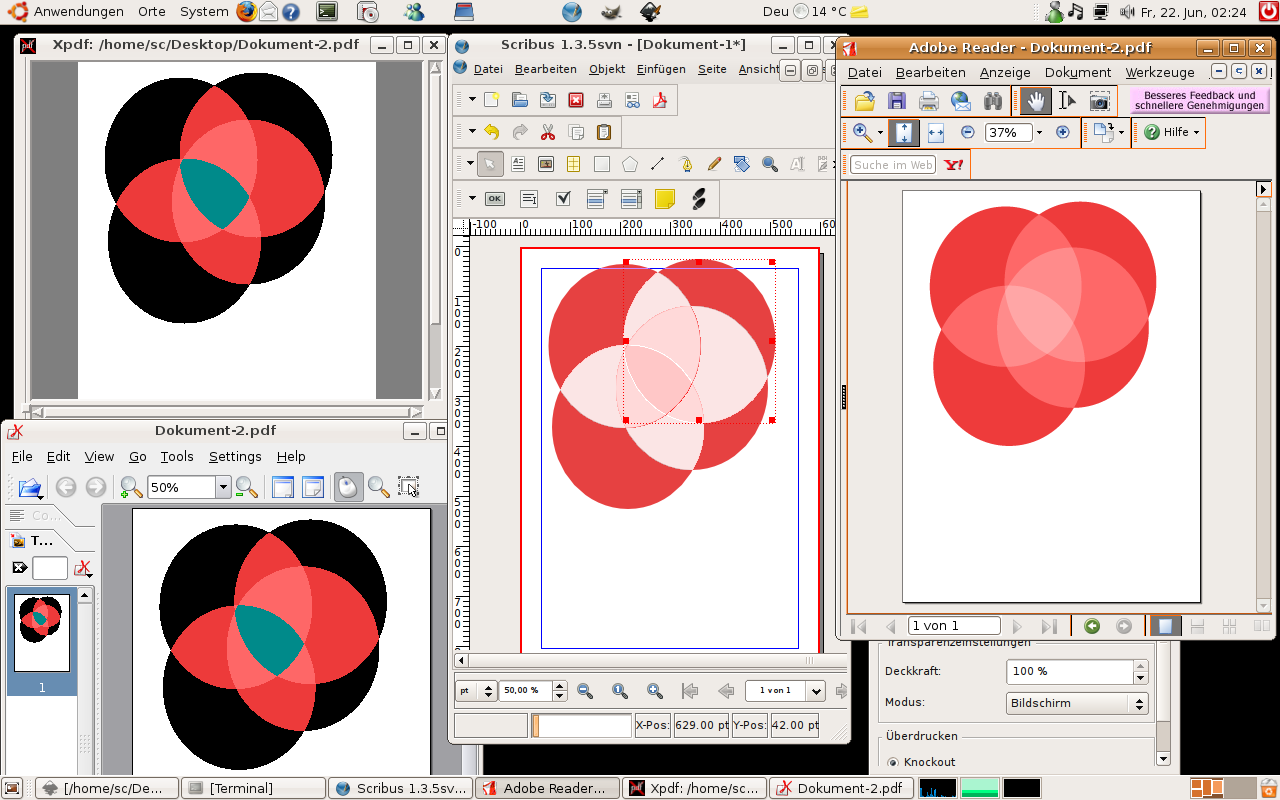Click the Okular selection tool icon
The height and width of the screenshot is (800, 1280).
408,487
